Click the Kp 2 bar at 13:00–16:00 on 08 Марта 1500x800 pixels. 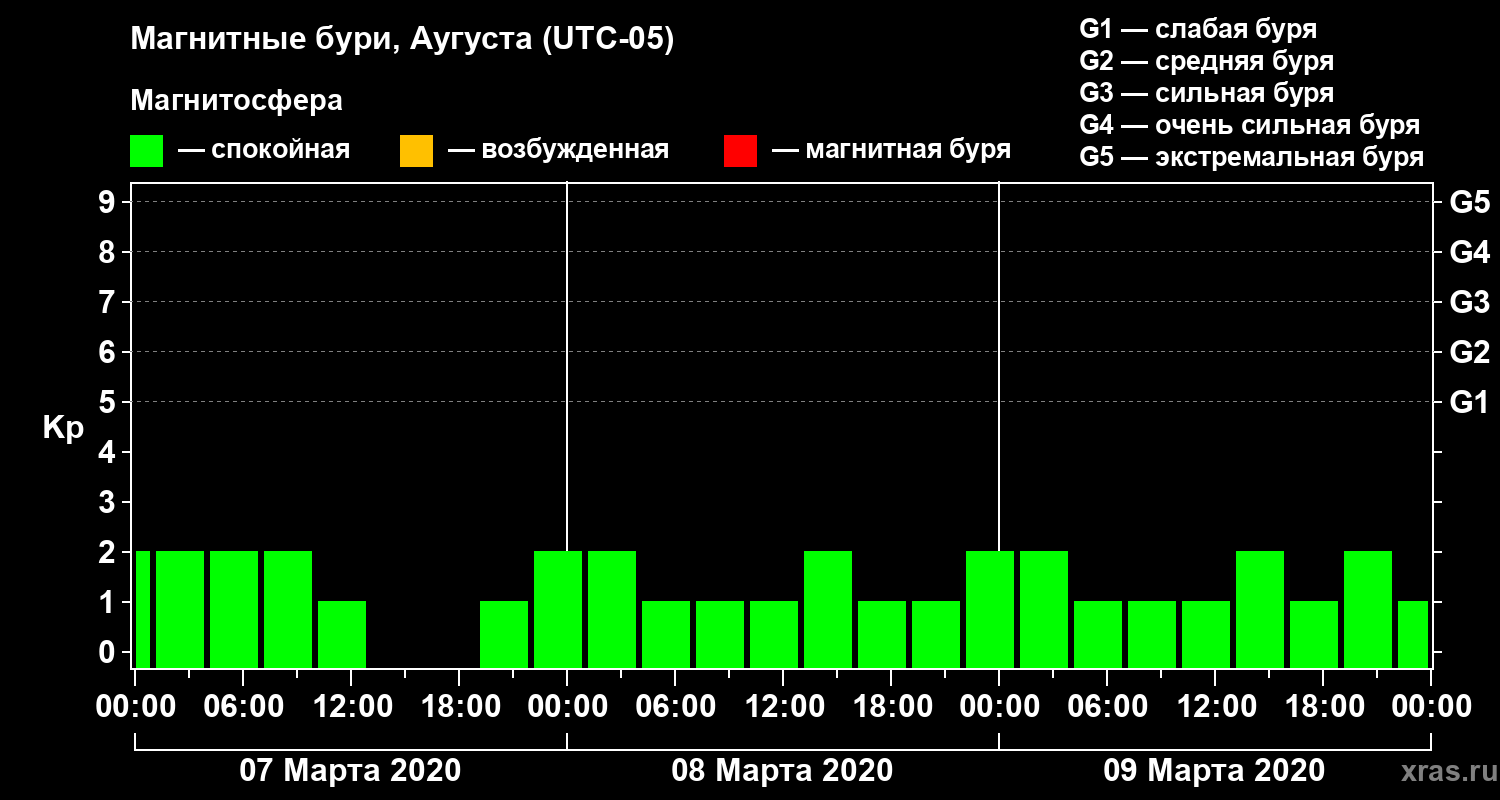coord(828,609)
